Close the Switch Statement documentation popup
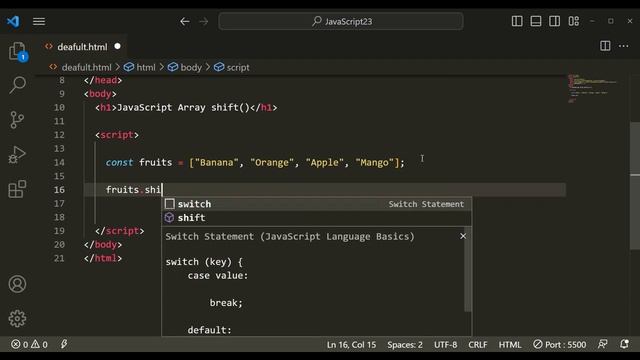 coord(463,236)
